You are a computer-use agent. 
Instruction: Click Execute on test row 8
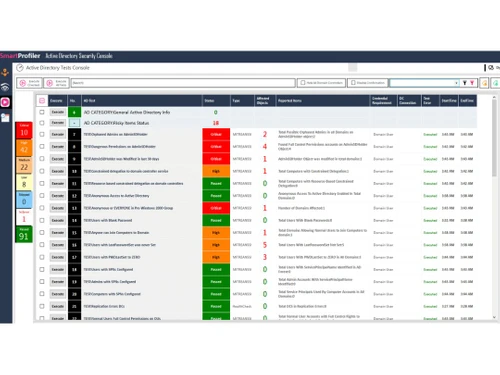click(58, 147)
